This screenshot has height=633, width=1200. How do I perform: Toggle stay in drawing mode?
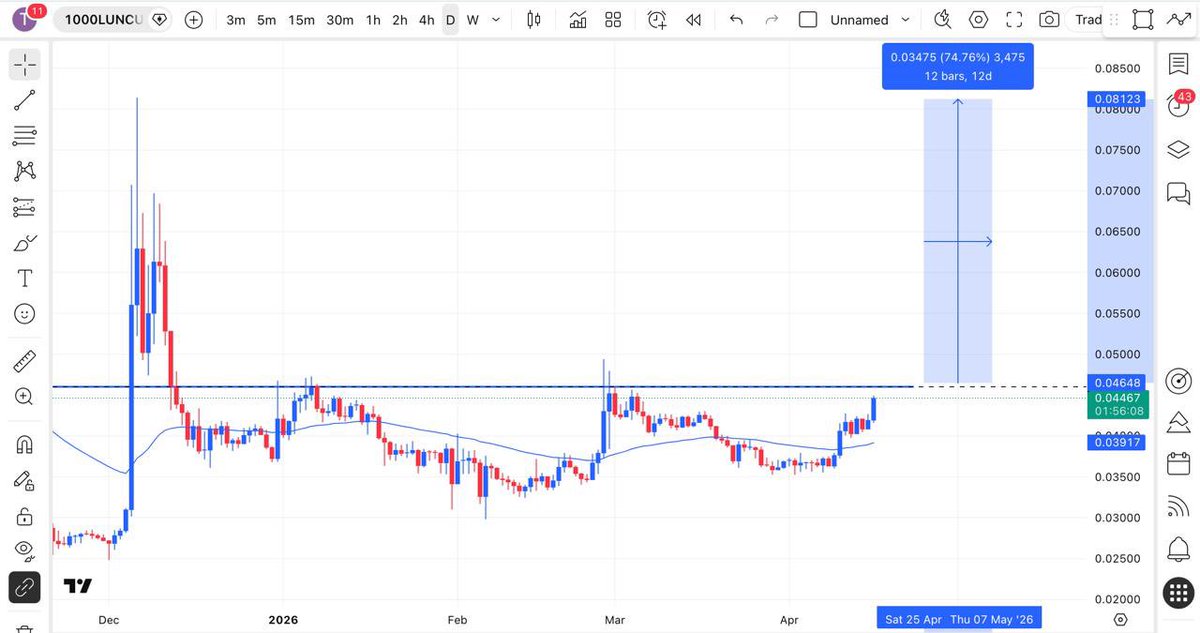(25, 480)
